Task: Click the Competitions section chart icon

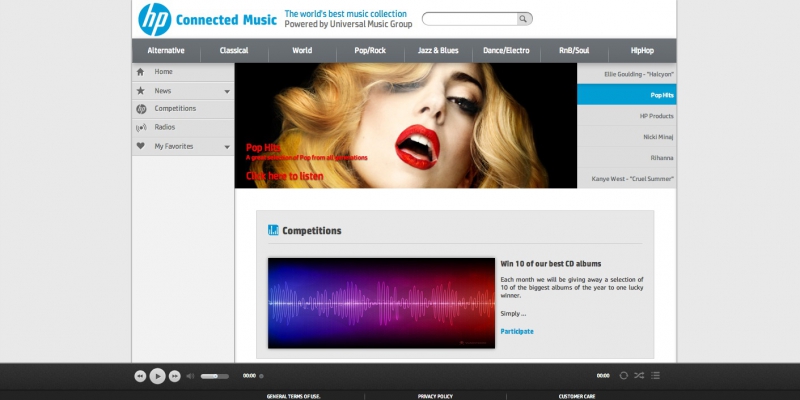Action: point(273,230)
